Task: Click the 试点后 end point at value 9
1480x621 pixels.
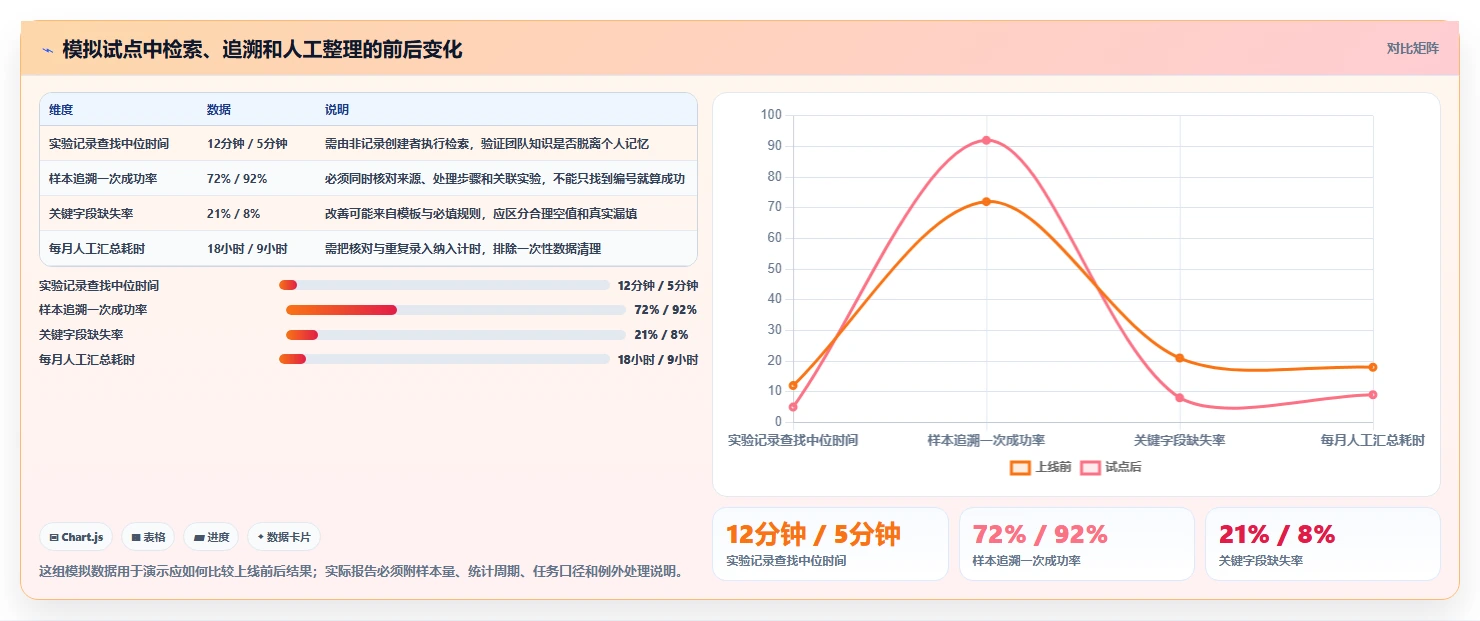Action: (x=1373, y=395)
